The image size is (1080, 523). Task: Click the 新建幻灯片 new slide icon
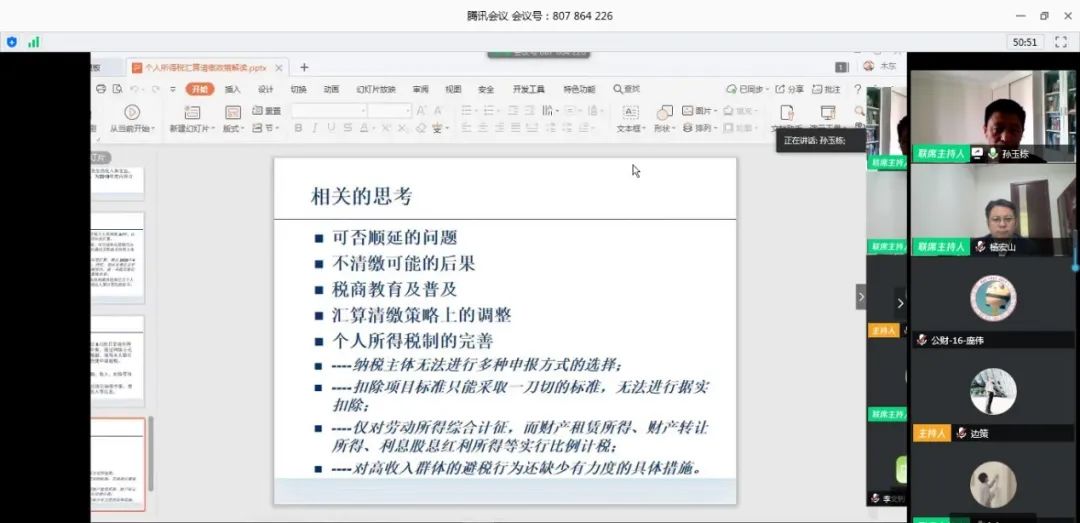point(192,112)
